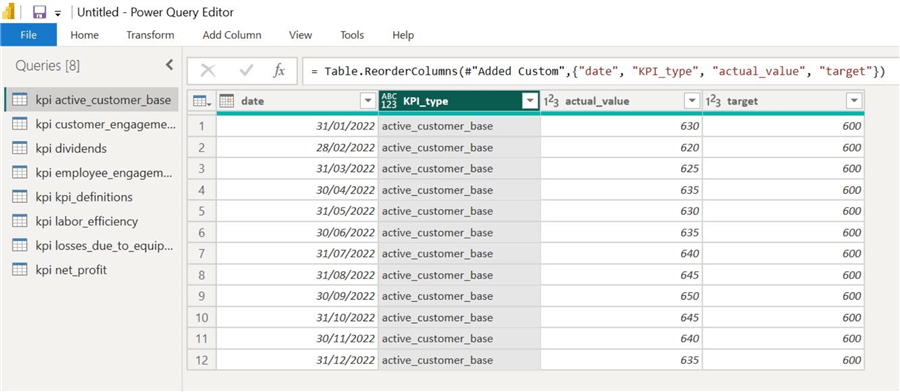Click the actual_value 123 data type icon
This screenshot has height=392, width=900.
552,101
